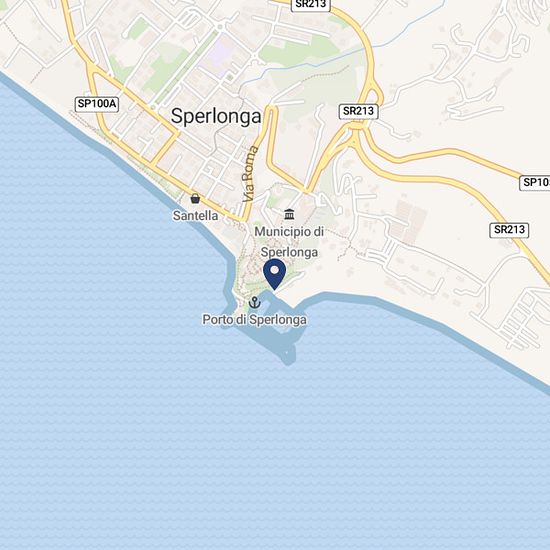Viewport: 550px width, 550px height.
Task: Click the SR213 shield along the top edge
Action: click(x=311, y=5)
